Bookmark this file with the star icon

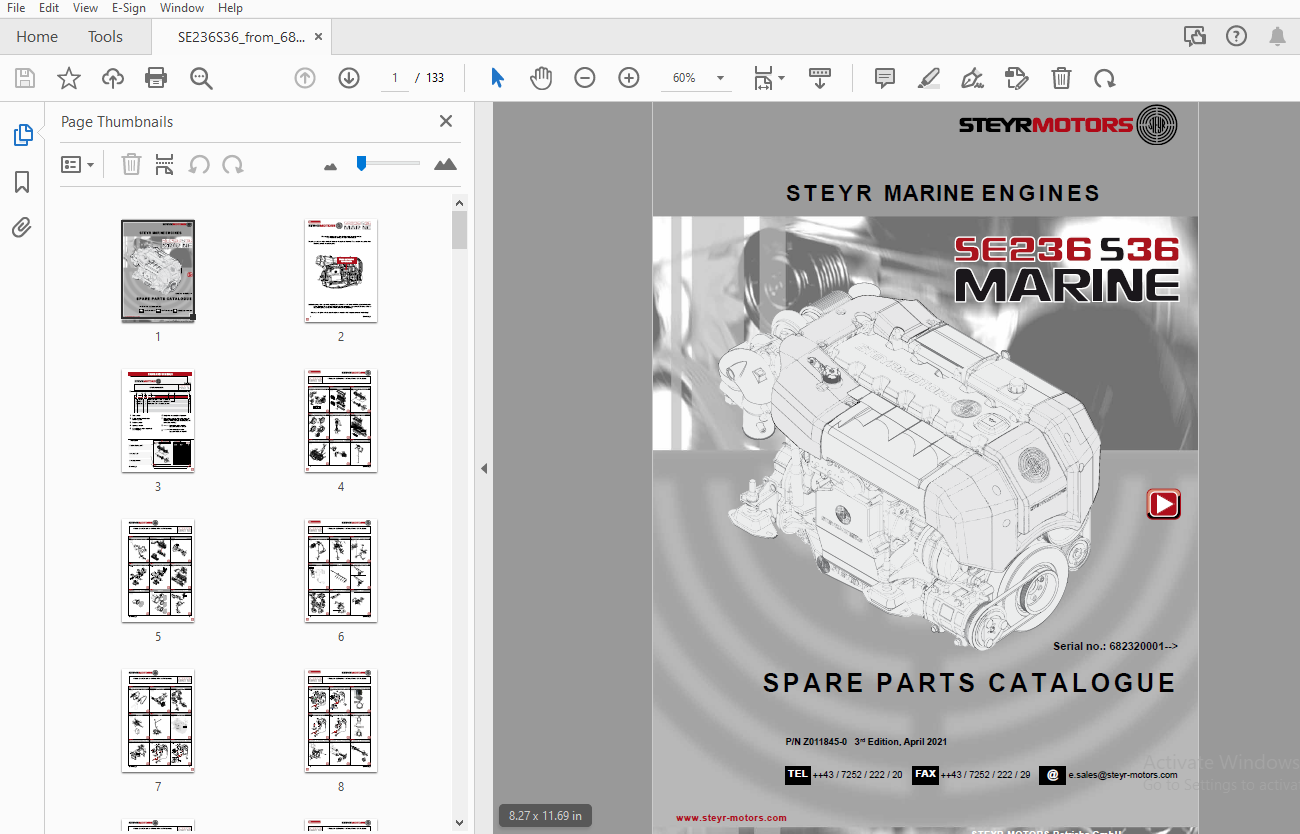[x=69, y=78]
